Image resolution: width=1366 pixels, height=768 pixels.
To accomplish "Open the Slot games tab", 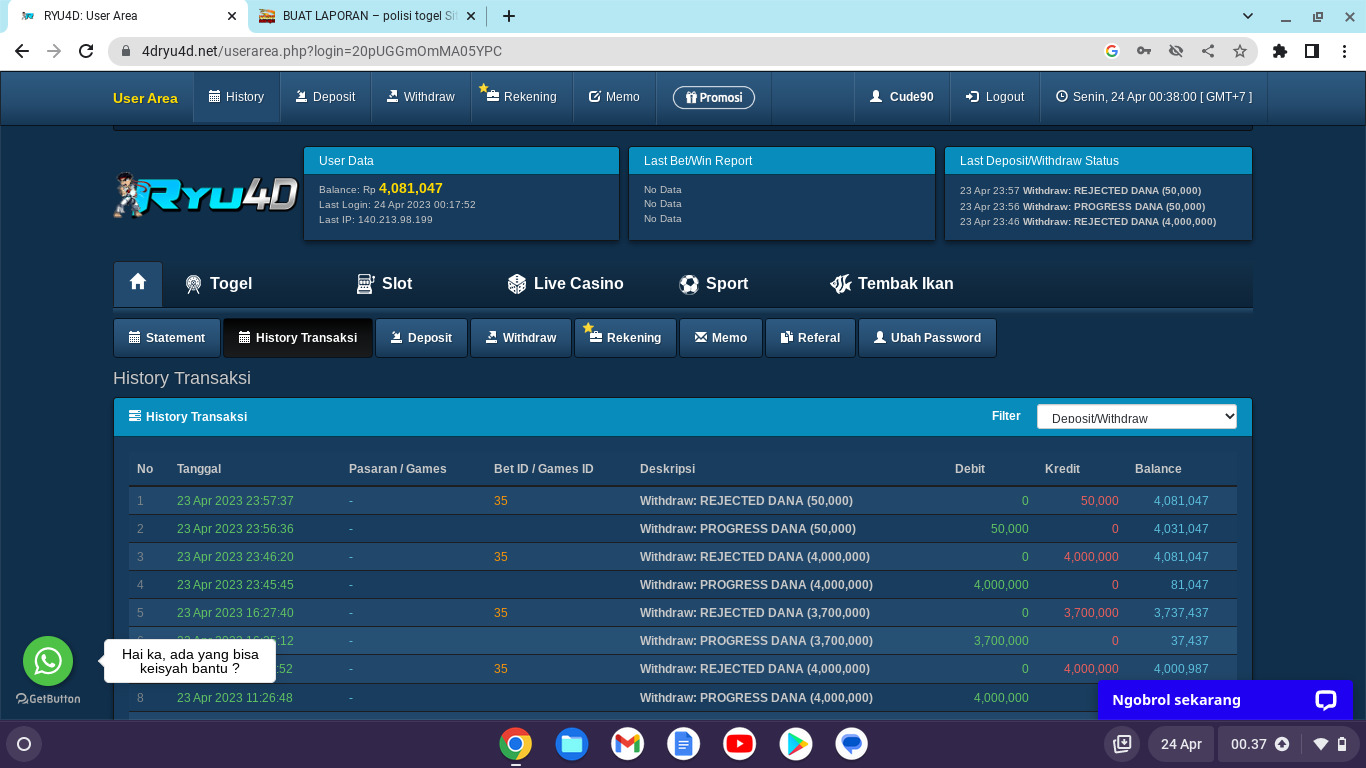I will [x=385, y=284].
